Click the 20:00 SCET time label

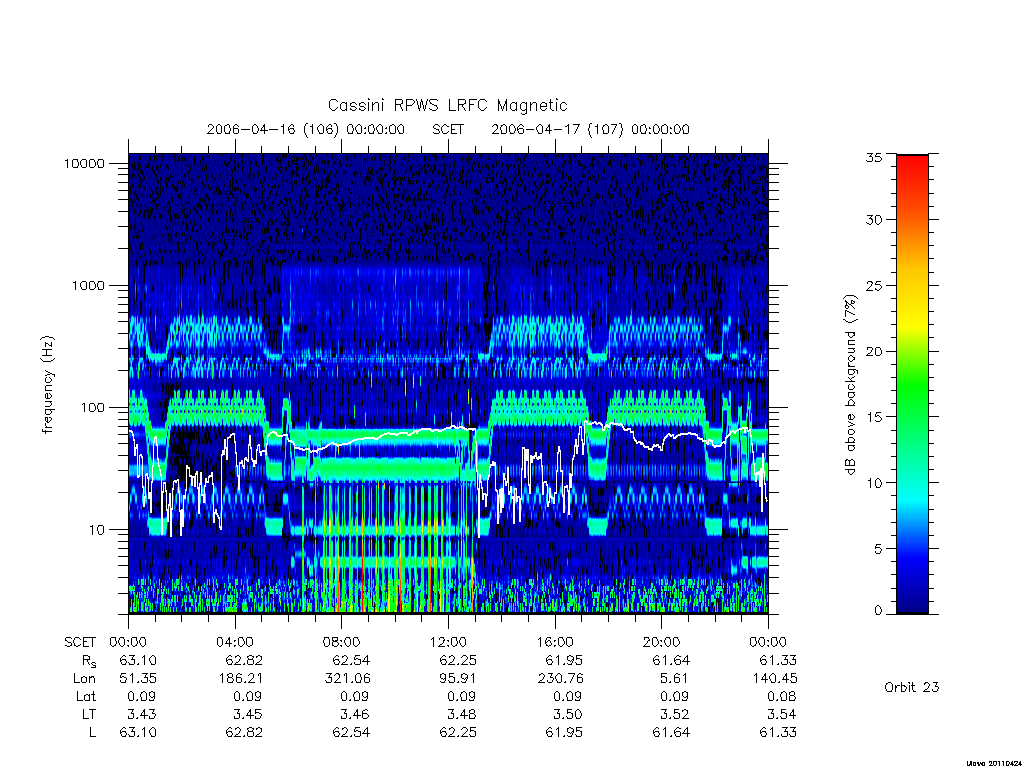pos(662,642)
